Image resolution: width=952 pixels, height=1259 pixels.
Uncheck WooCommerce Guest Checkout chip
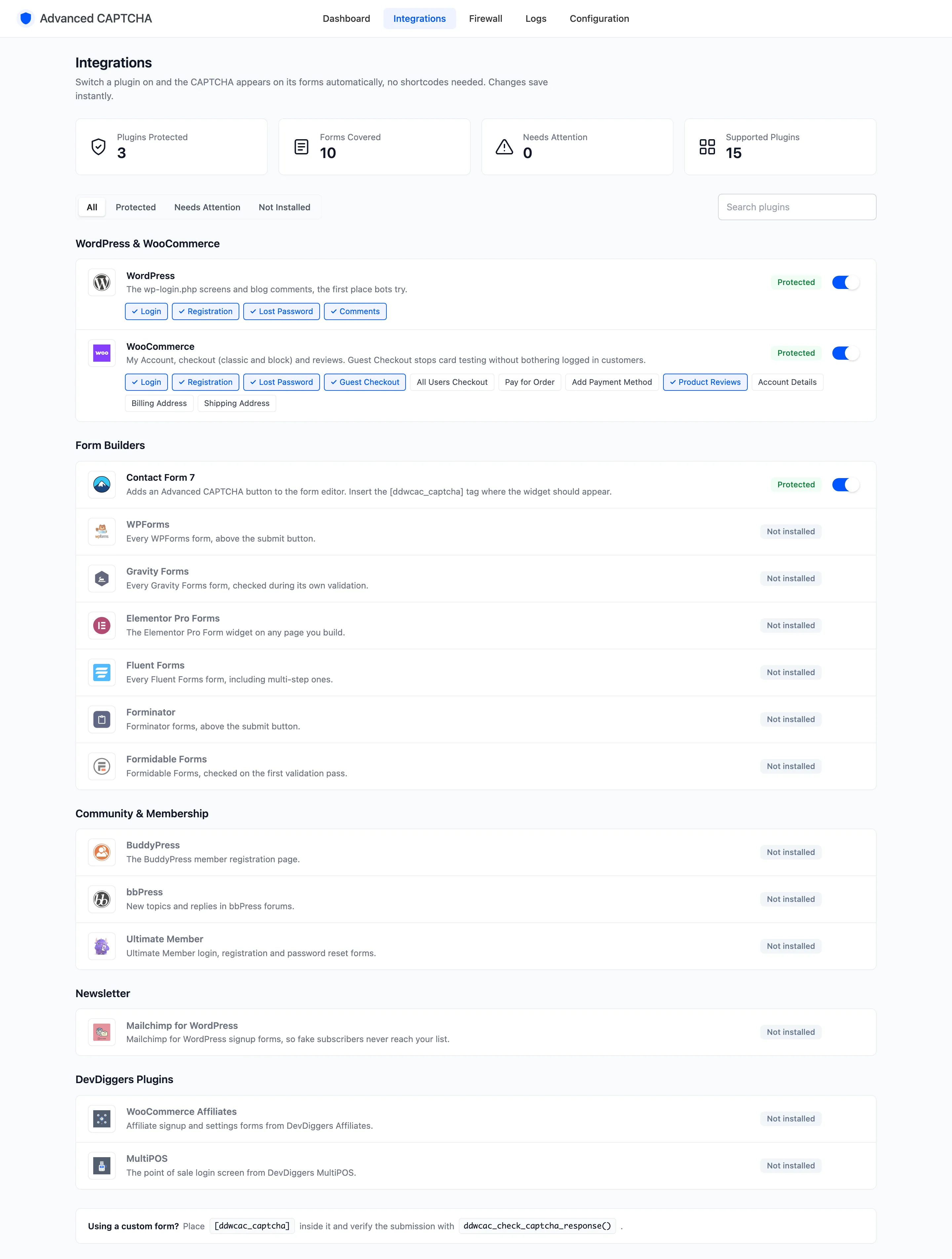365,382
